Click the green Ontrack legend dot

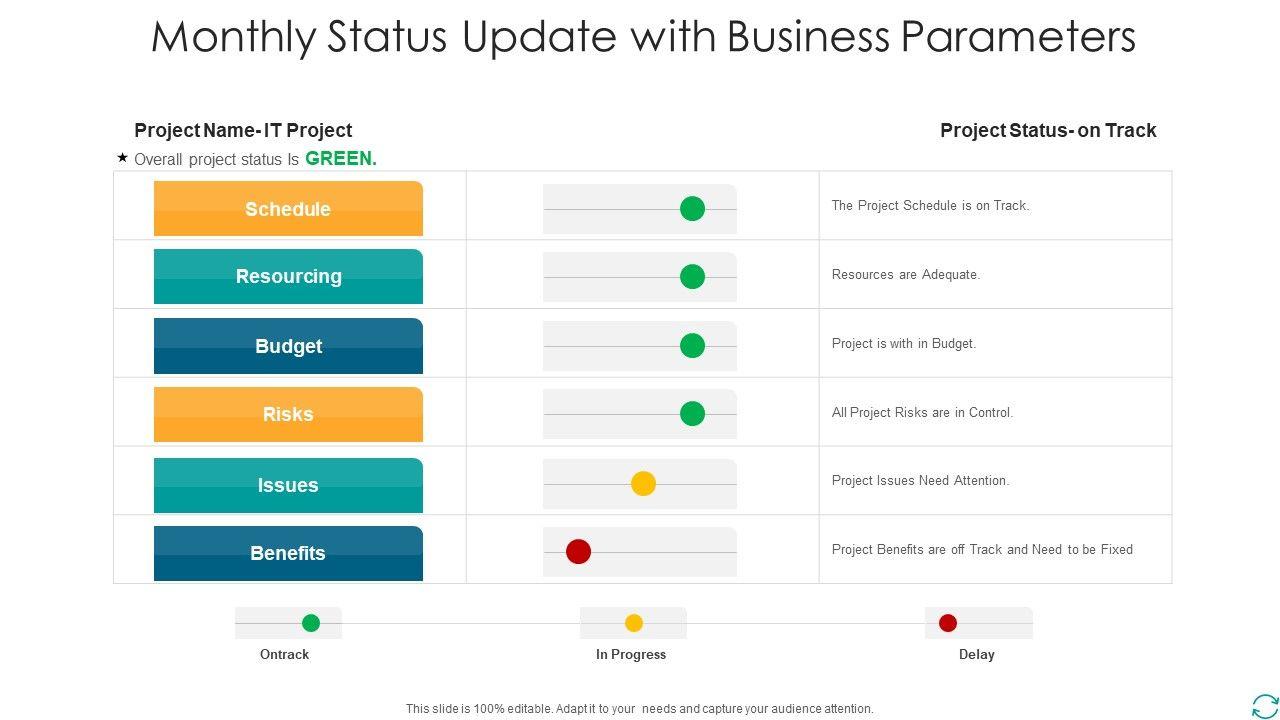(x=311, y=623)
